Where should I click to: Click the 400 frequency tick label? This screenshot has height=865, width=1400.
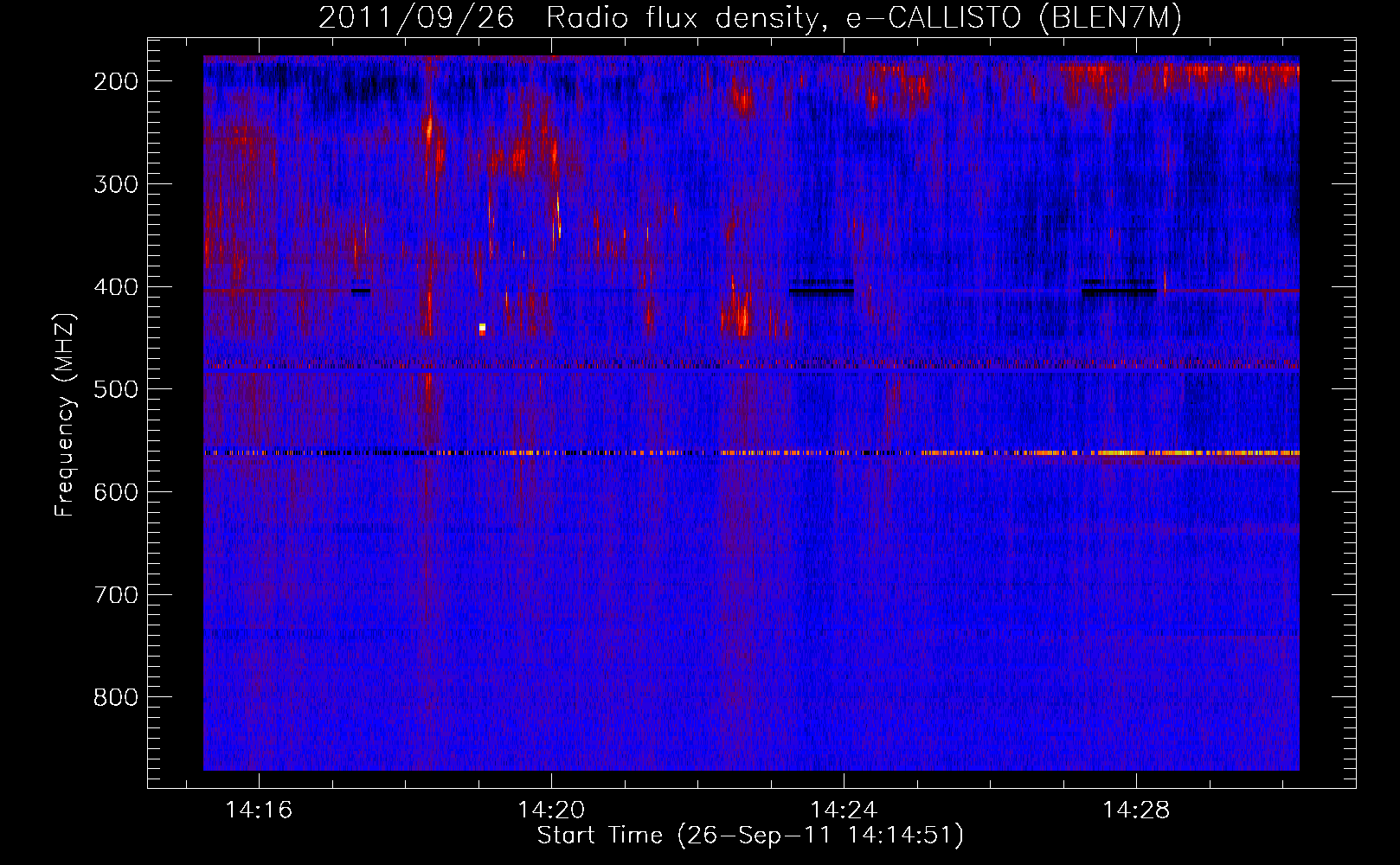[x=116, y=286]
